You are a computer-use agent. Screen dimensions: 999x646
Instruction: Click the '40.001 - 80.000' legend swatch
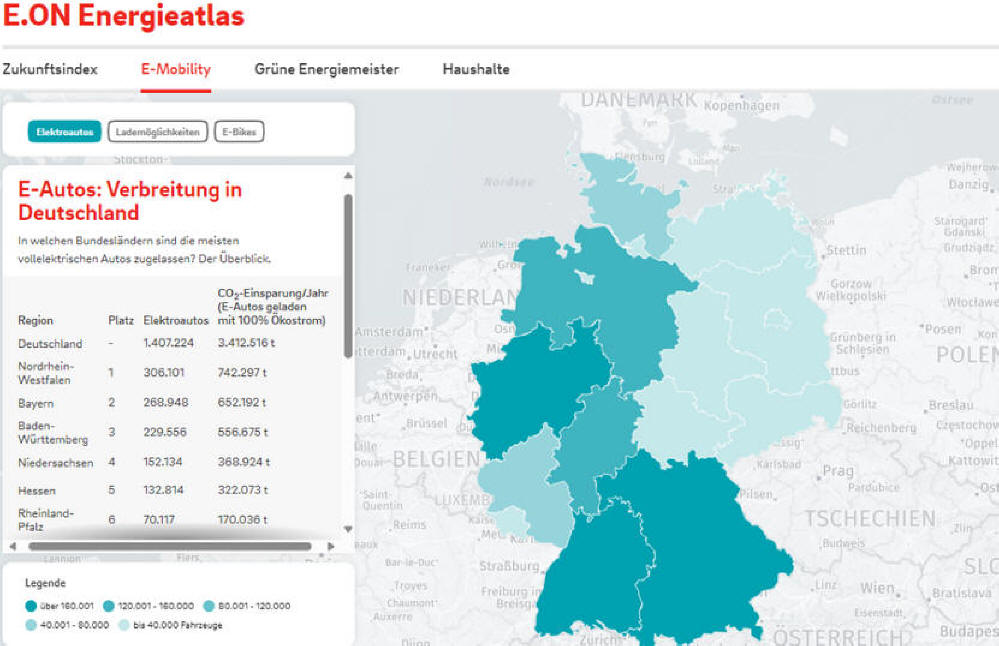click(x=30, y=626)
